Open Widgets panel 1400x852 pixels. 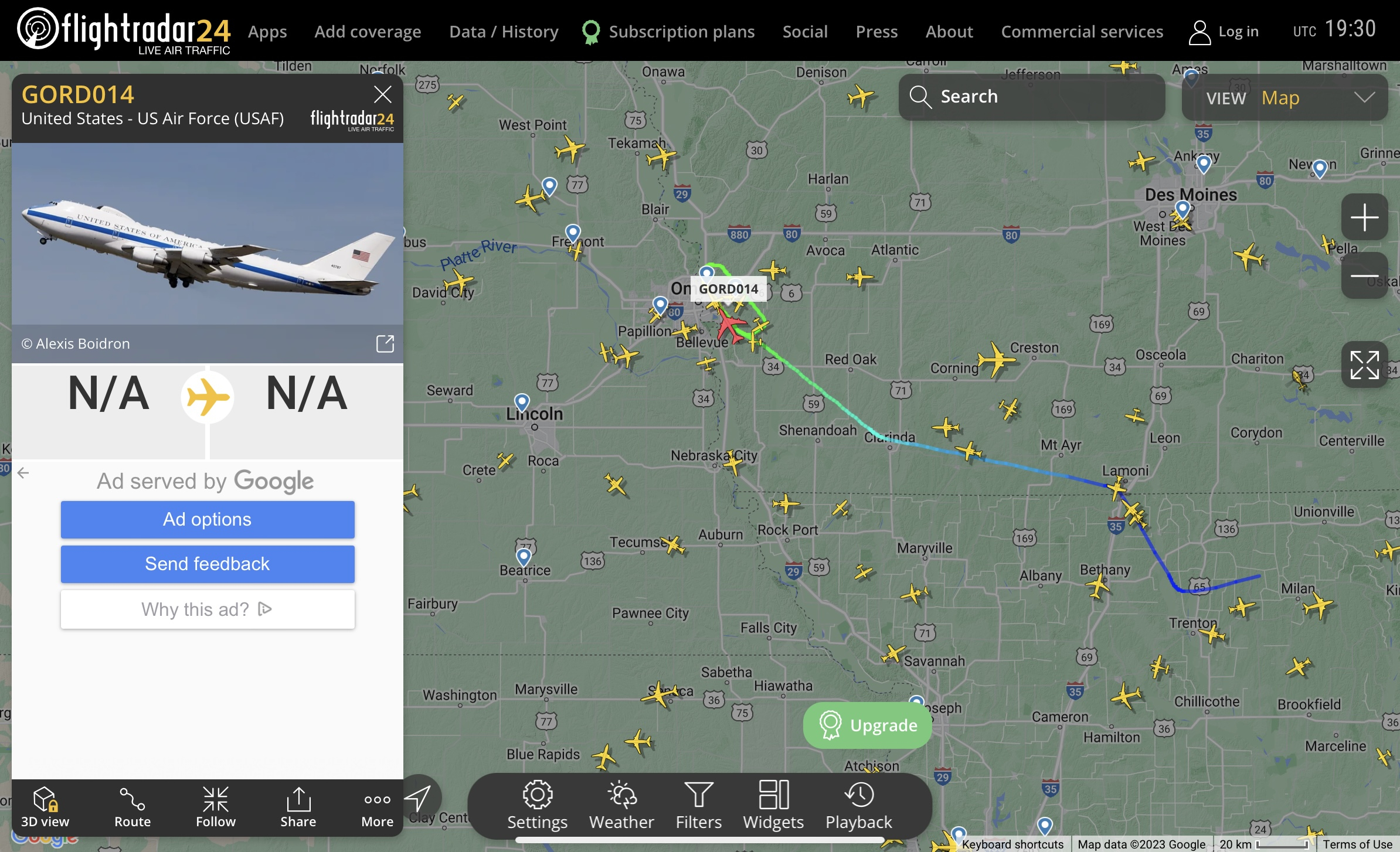click(773, 806)
